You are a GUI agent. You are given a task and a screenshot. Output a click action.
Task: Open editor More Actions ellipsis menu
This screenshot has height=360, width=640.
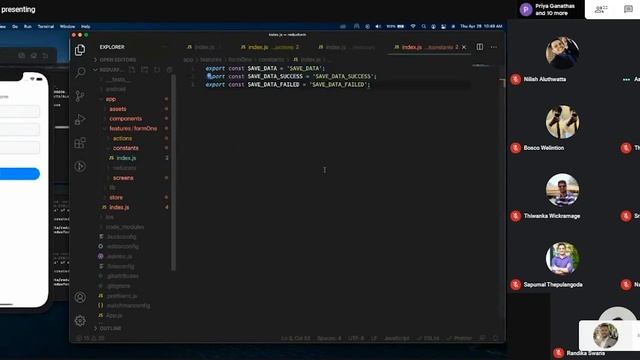[494, 47]
